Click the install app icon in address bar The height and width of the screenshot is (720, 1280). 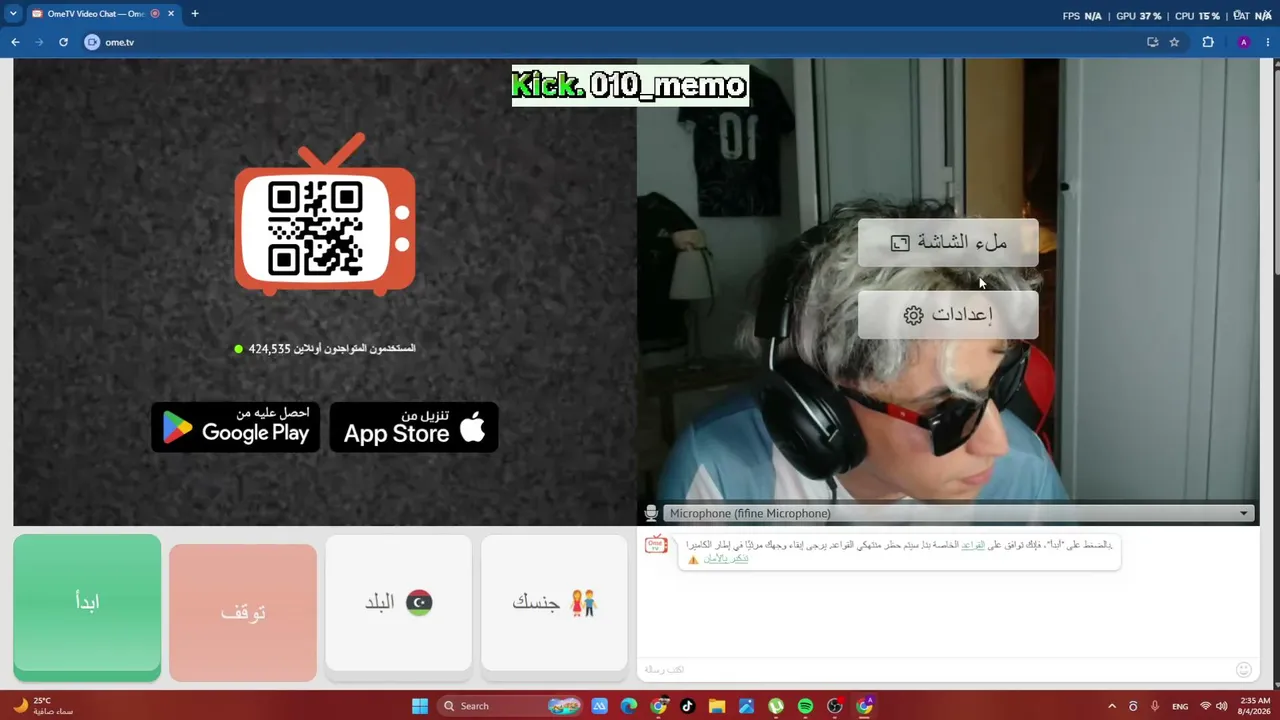tap(1152, 42)
